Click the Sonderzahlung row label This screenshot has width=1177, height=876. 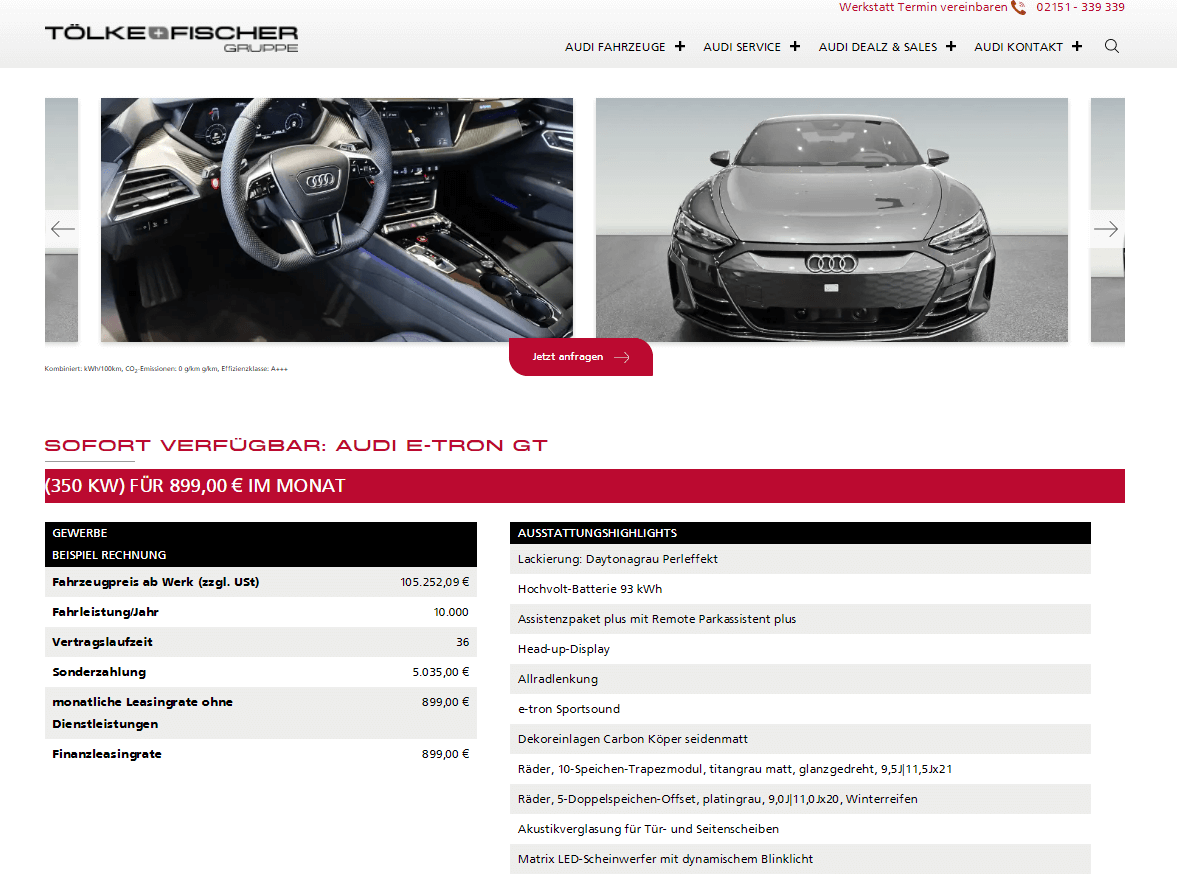pos(99,672)
